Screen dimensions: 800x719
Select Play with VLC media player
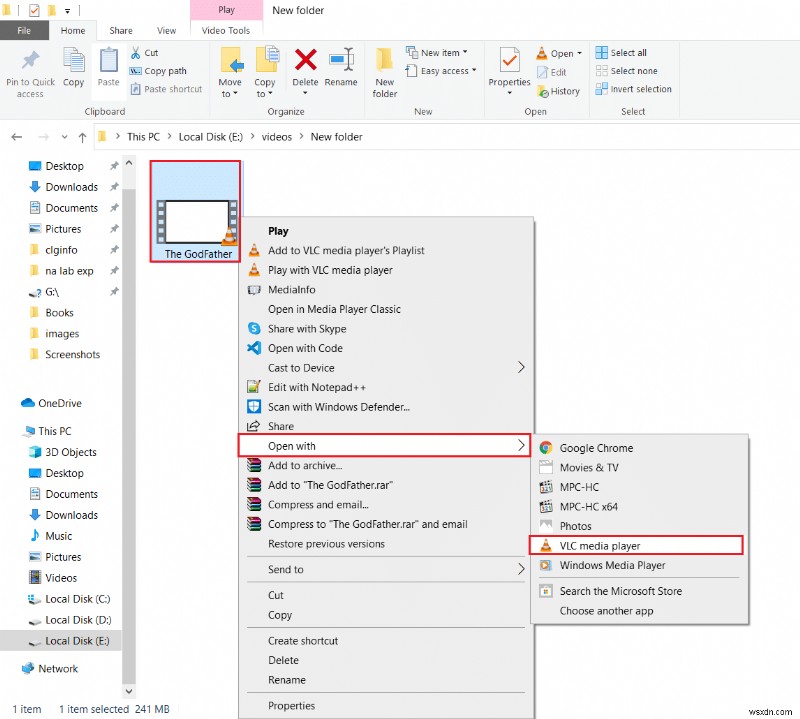386,270
